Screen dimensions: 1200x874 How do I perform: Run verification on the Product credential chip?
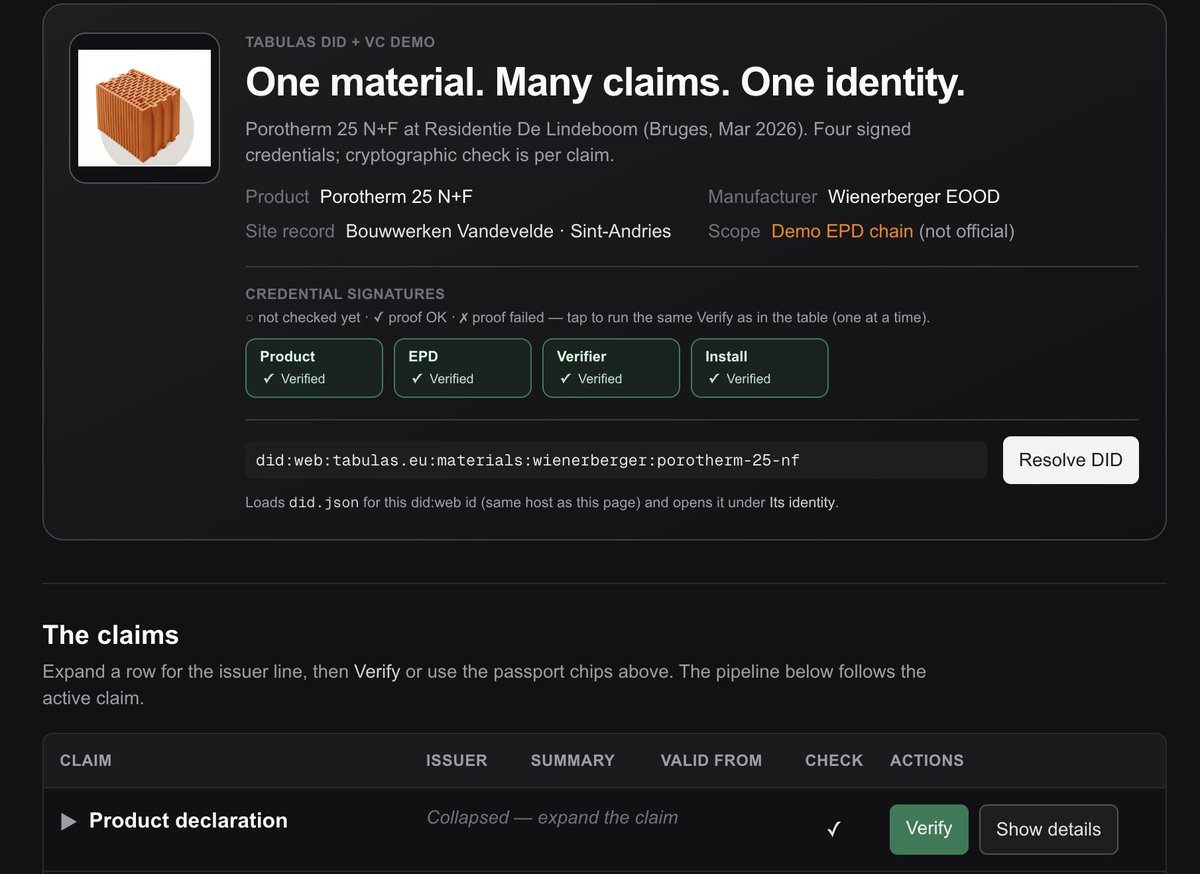314,368
